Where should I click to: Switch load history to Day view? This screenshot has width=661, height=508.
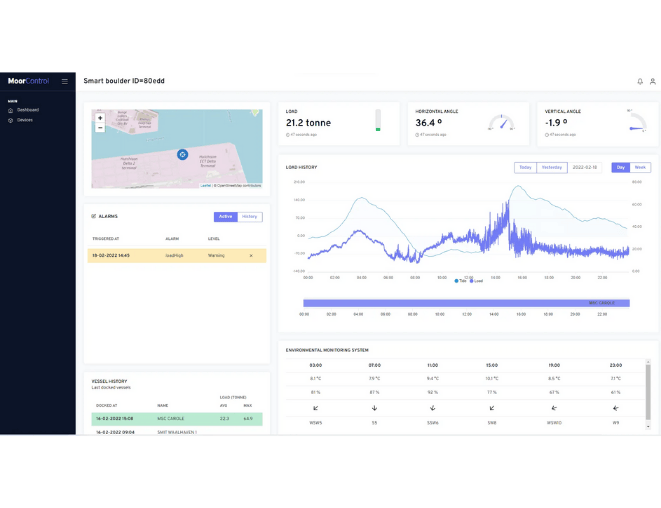tap(621, 168)
